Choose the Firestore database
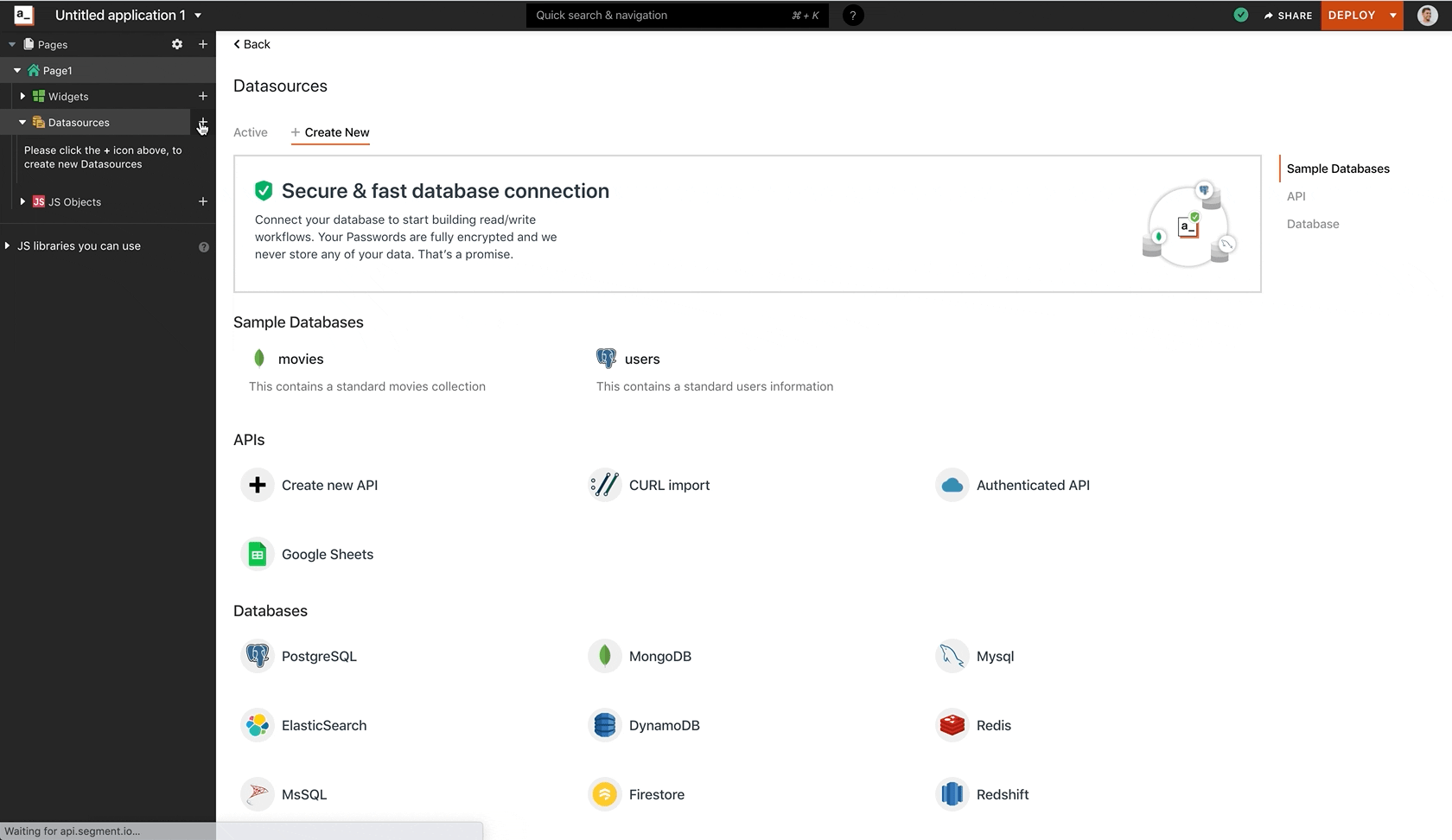The height and width of the screenshot is (840, 1452). pos(657,794)
